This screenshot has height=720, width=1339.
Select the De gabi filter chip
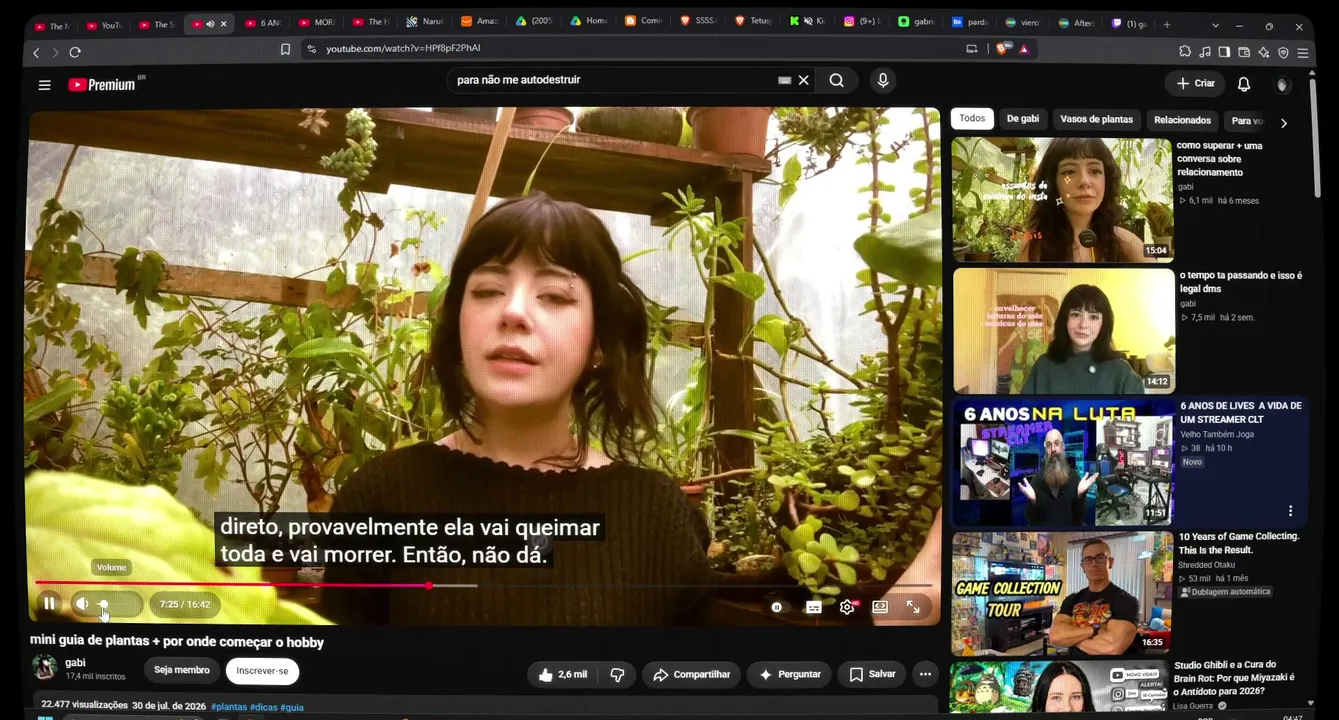click(1022, 119)
